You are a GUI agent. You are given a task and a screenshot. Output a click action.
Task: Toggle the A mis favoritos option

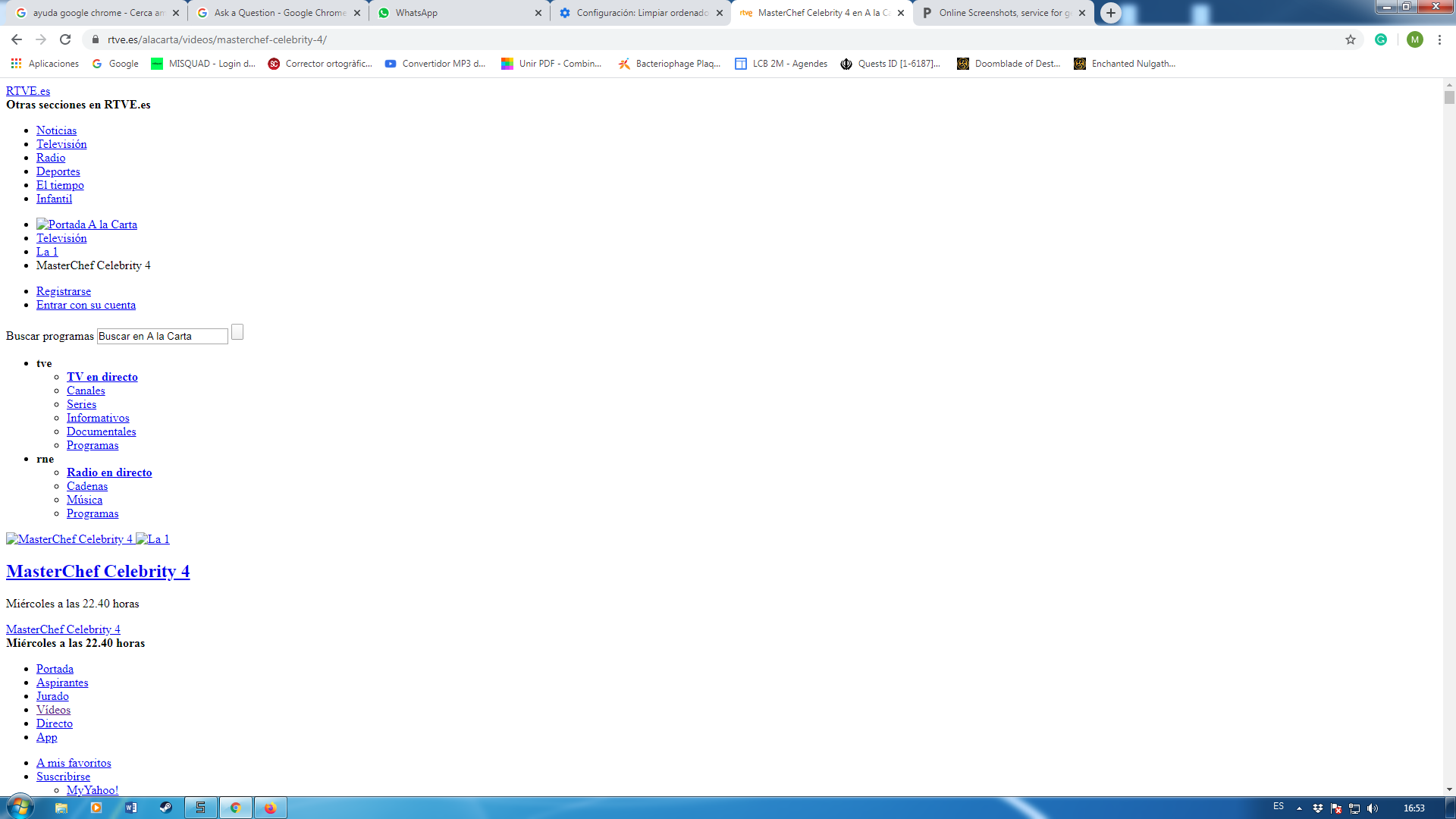click(x=73, y=763)
